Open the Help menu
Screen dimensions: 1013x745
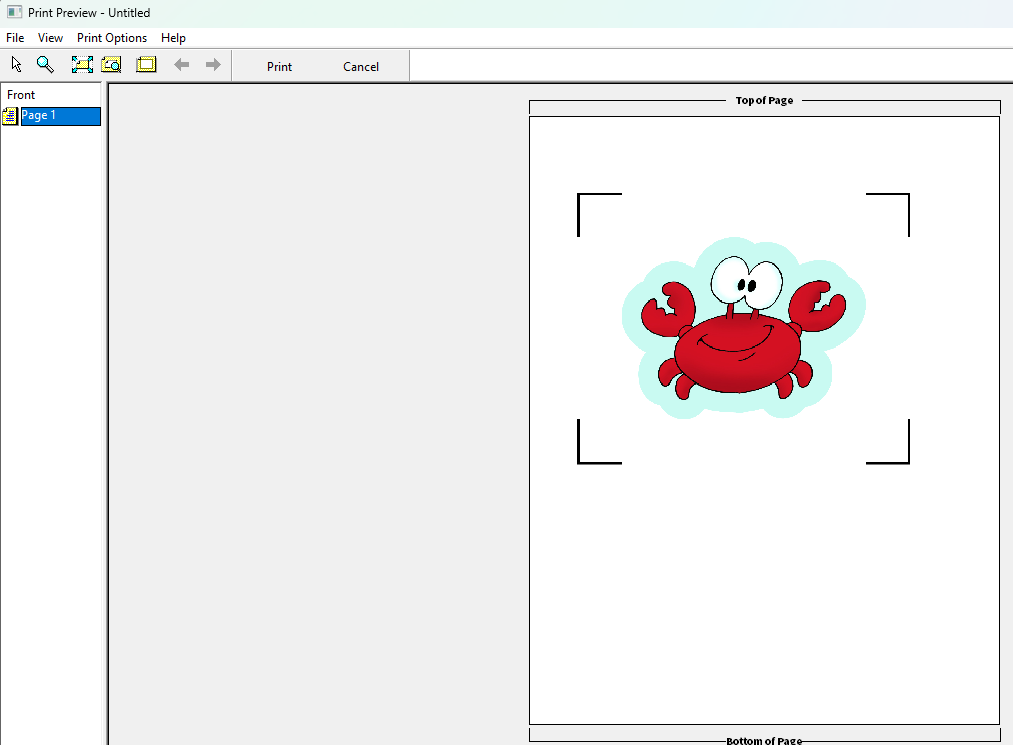[173, 38]
